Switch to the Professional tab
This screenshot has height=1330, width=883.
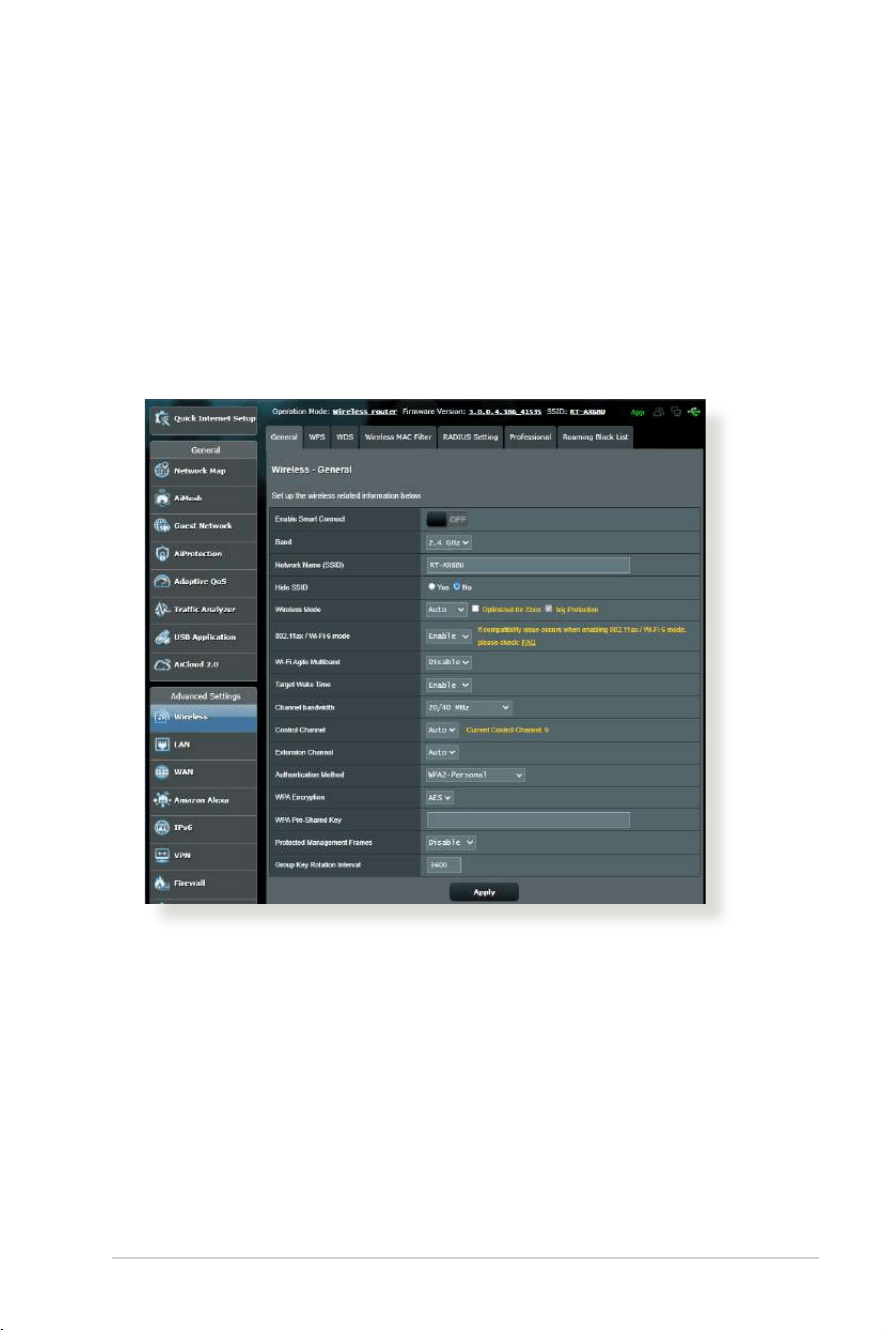coord(529,437)
